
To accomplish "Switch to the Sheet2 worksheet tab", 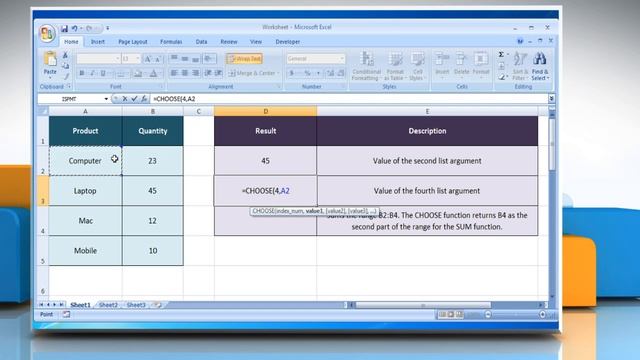I will [108, 305].
